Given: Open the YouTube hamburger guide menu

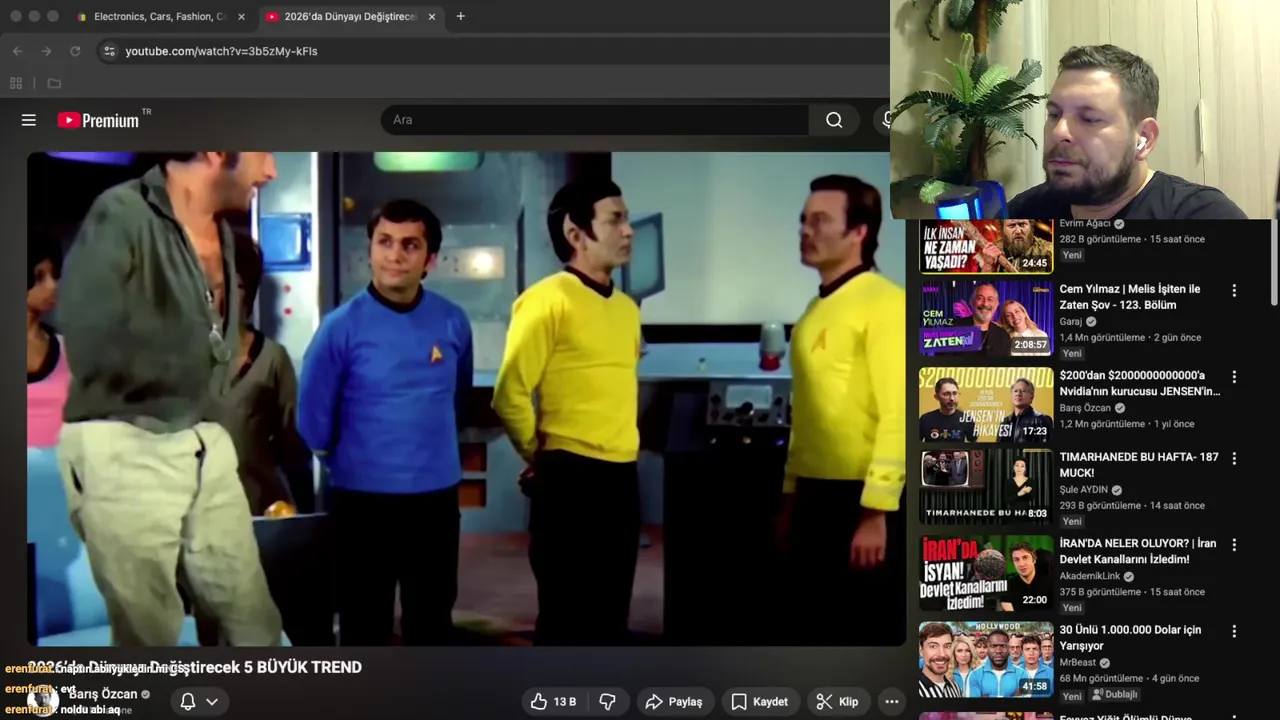Looking at the screenshot, I should (x=29, y=120).
